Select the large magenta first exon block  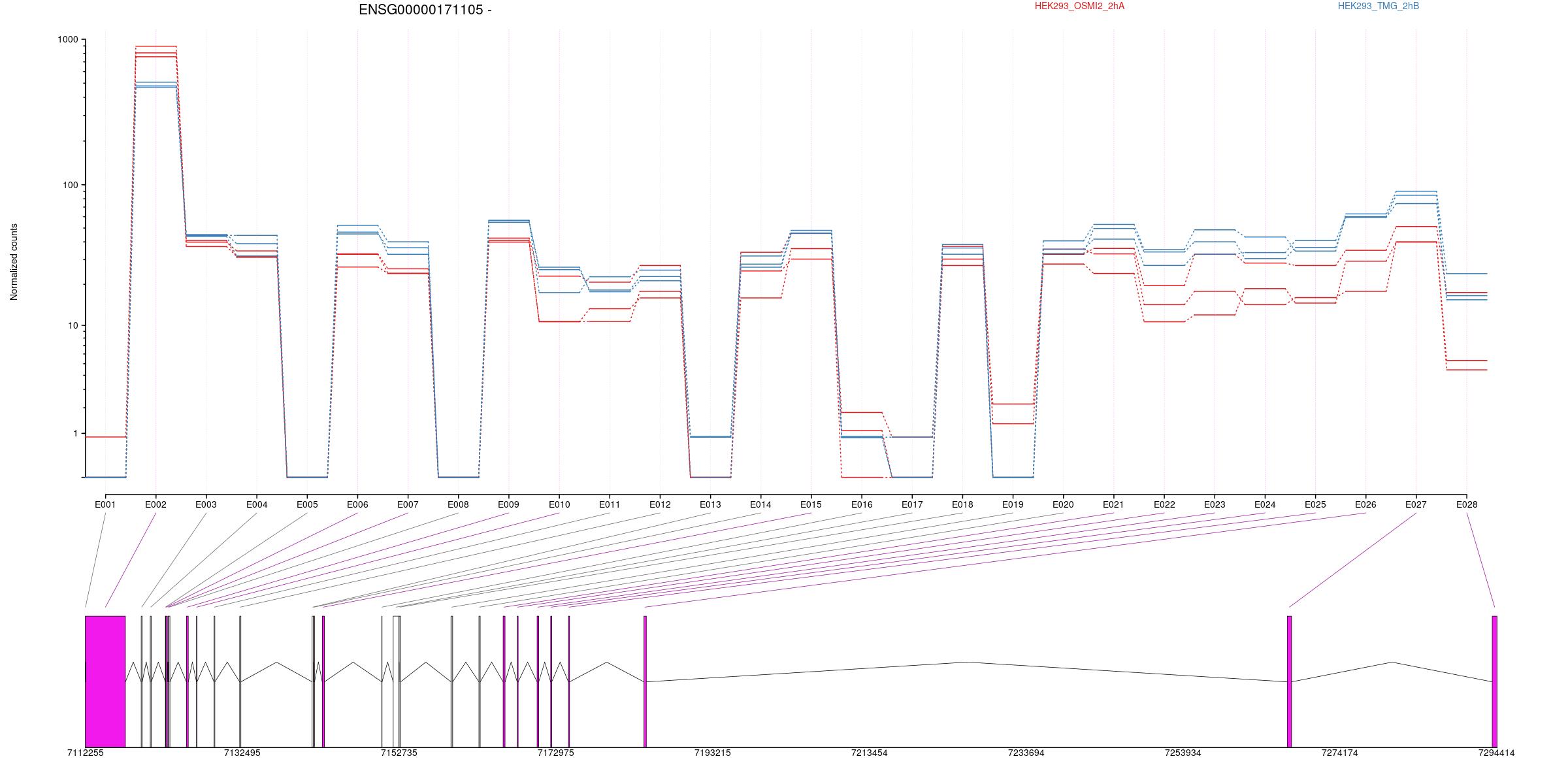105,681
